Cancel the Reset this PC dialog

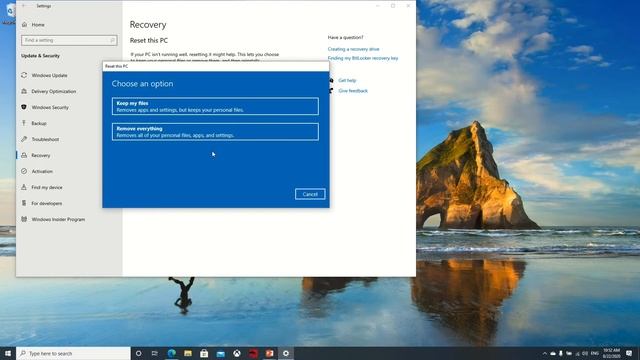[x=310, y=194]
